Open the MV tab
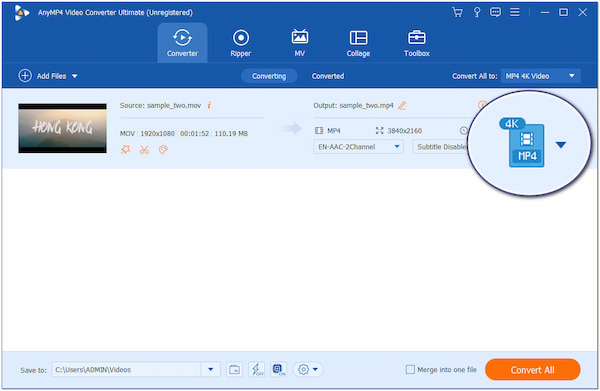Image resolution: width=600 pixels, height=391 pixels. pos(300,43)
